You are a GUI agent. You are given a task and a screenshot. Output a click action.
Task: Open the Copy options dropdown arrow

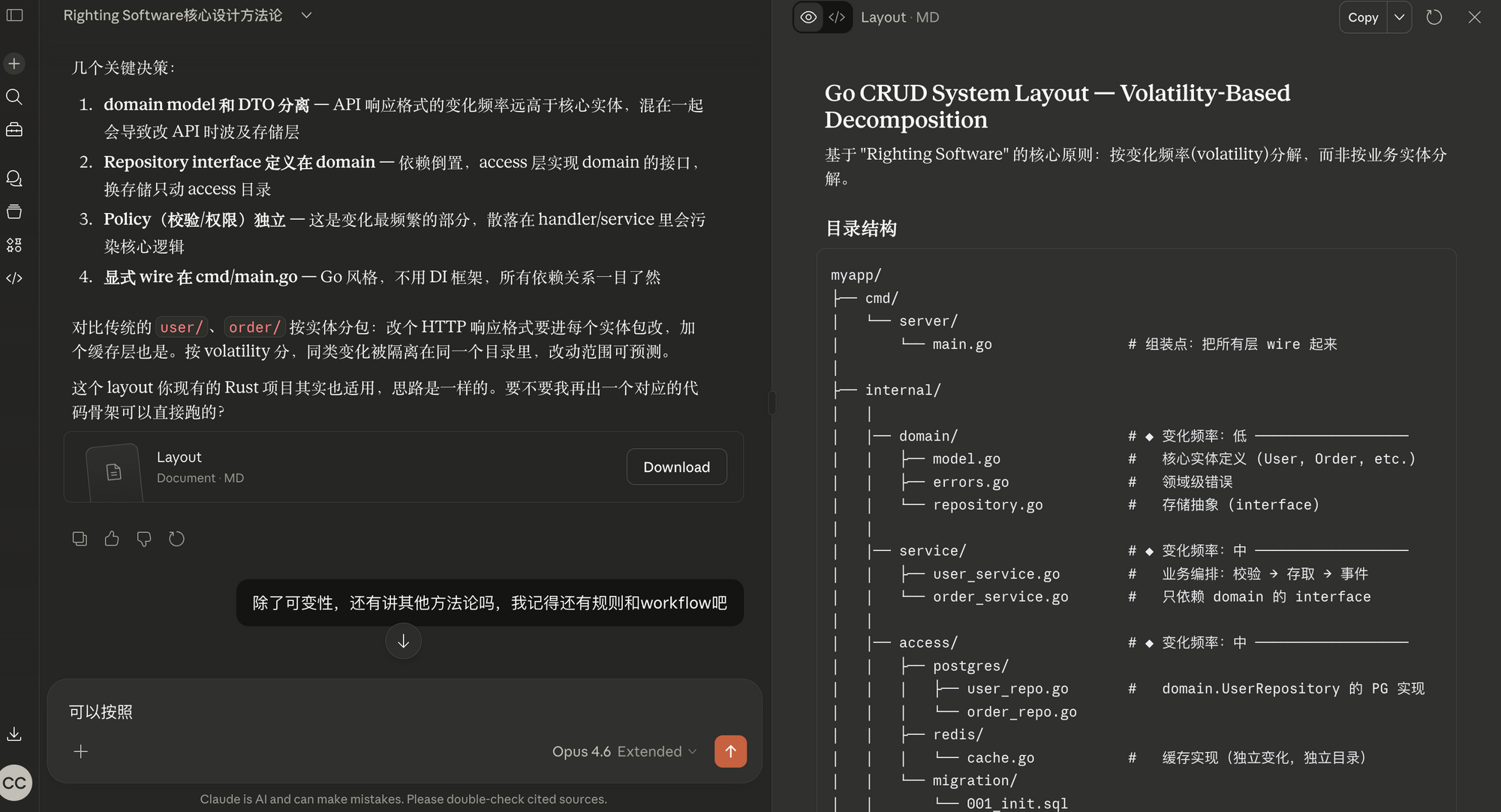[1400, 17]
